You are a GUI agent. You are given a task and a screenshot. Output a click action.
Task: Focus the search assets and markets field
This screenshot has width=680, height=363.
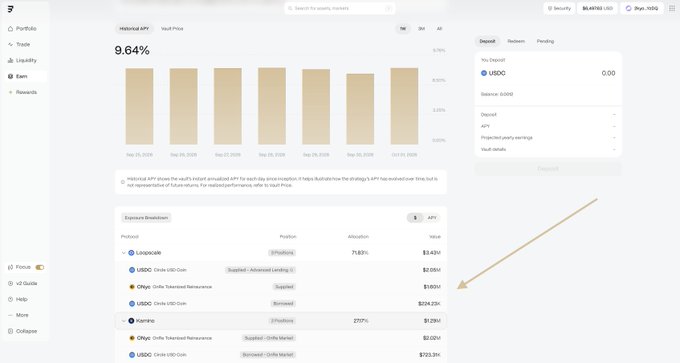coord(340,8)
